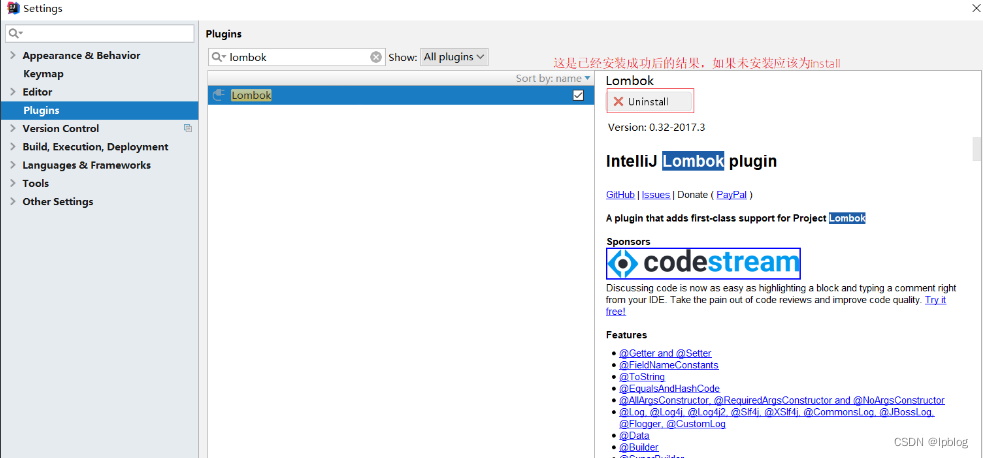The width and height of the screenshot is (983, 458).
Task: Click the codestream sponsor banner
Action: coord(703,263)
